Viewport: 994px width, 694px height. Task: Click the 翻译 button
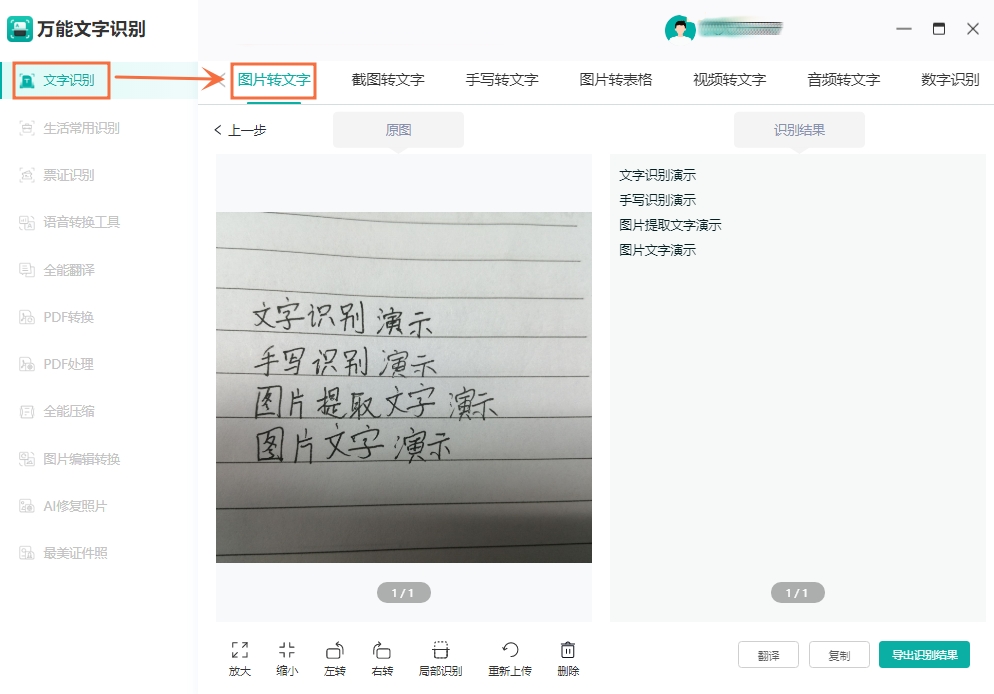pos(768,654)
